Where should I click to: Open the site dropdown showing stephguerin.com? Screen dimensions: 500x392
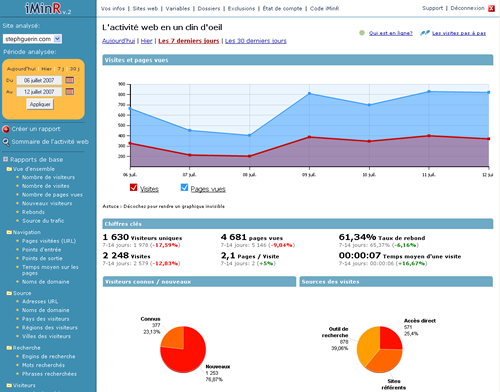pyautogui.click(x=32, y=39)
